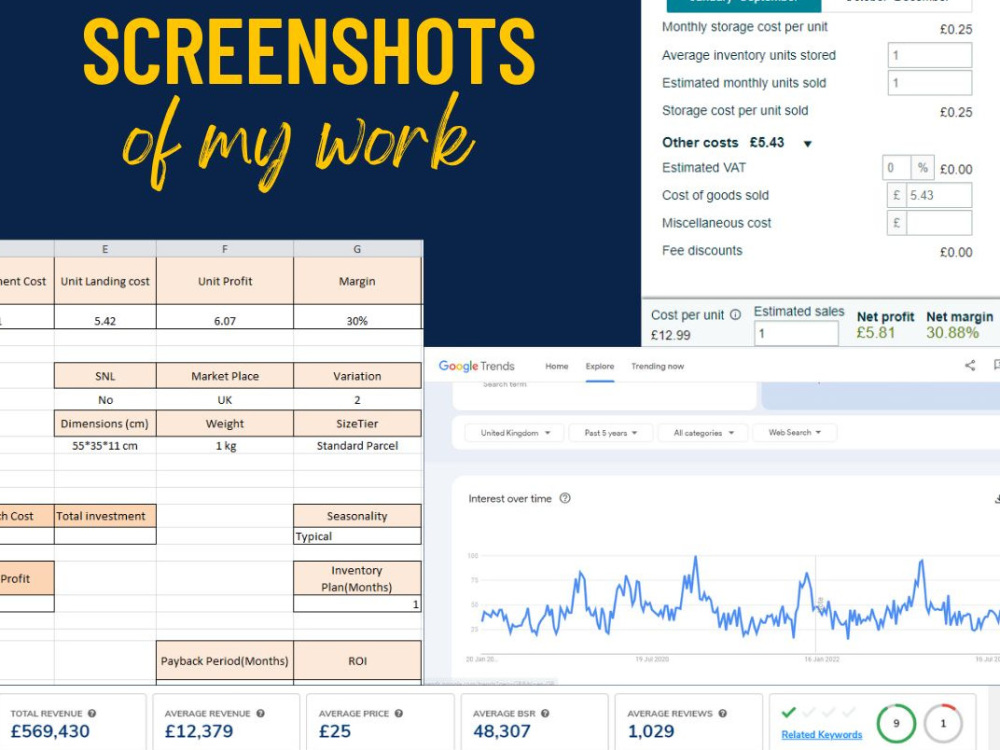Viewport: 1000px width, 750px height.
Task: Click the green circle badge showing 9
Action: pos(896,723)
